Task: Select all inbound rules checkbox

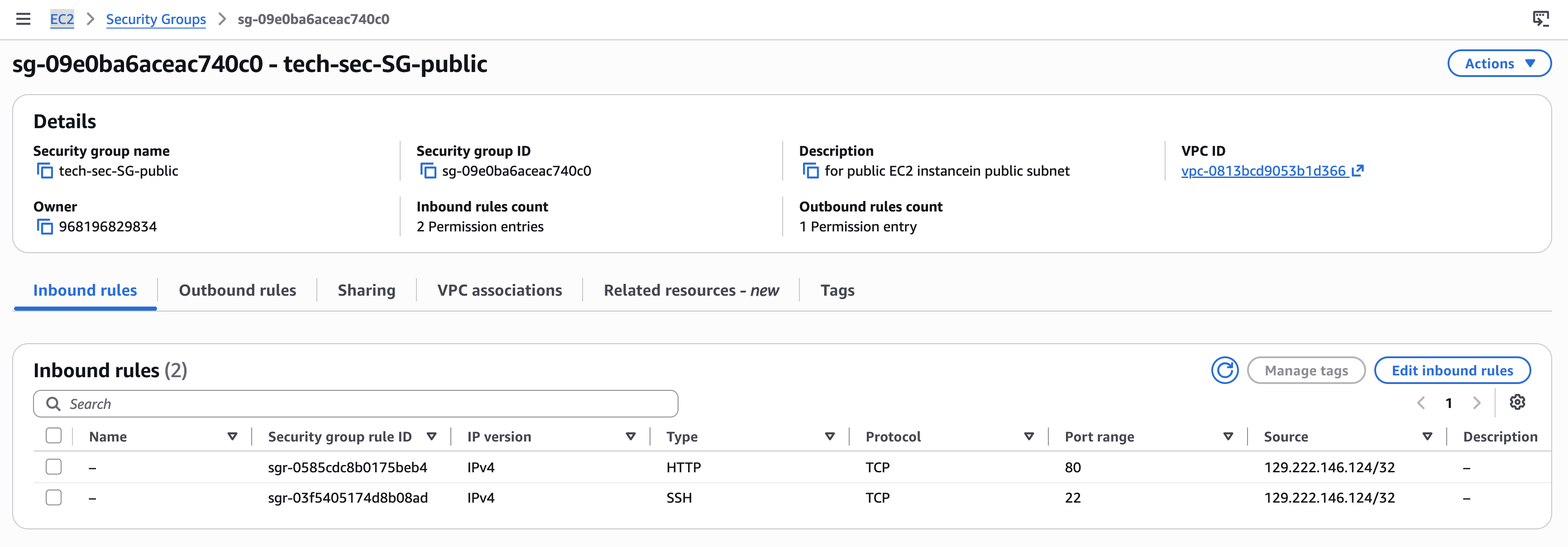Action: pyautogui.click(x=53, y=436)
